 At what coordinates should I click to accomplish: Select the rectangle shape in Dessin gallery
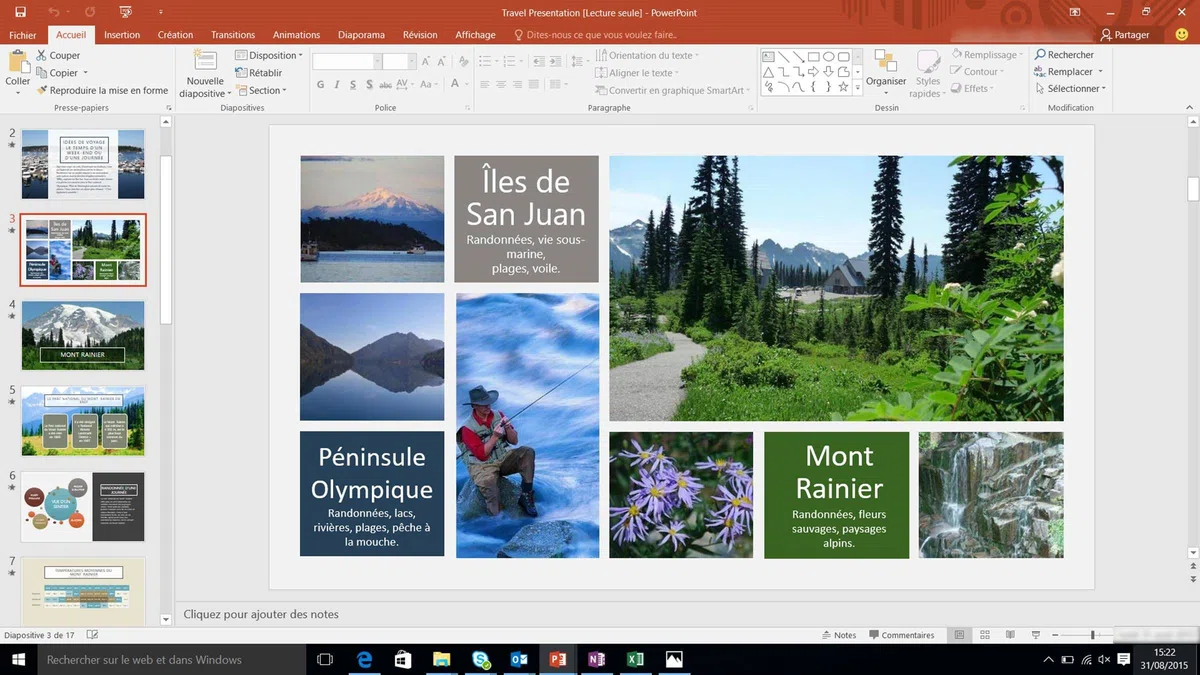(x=813, y=57)
